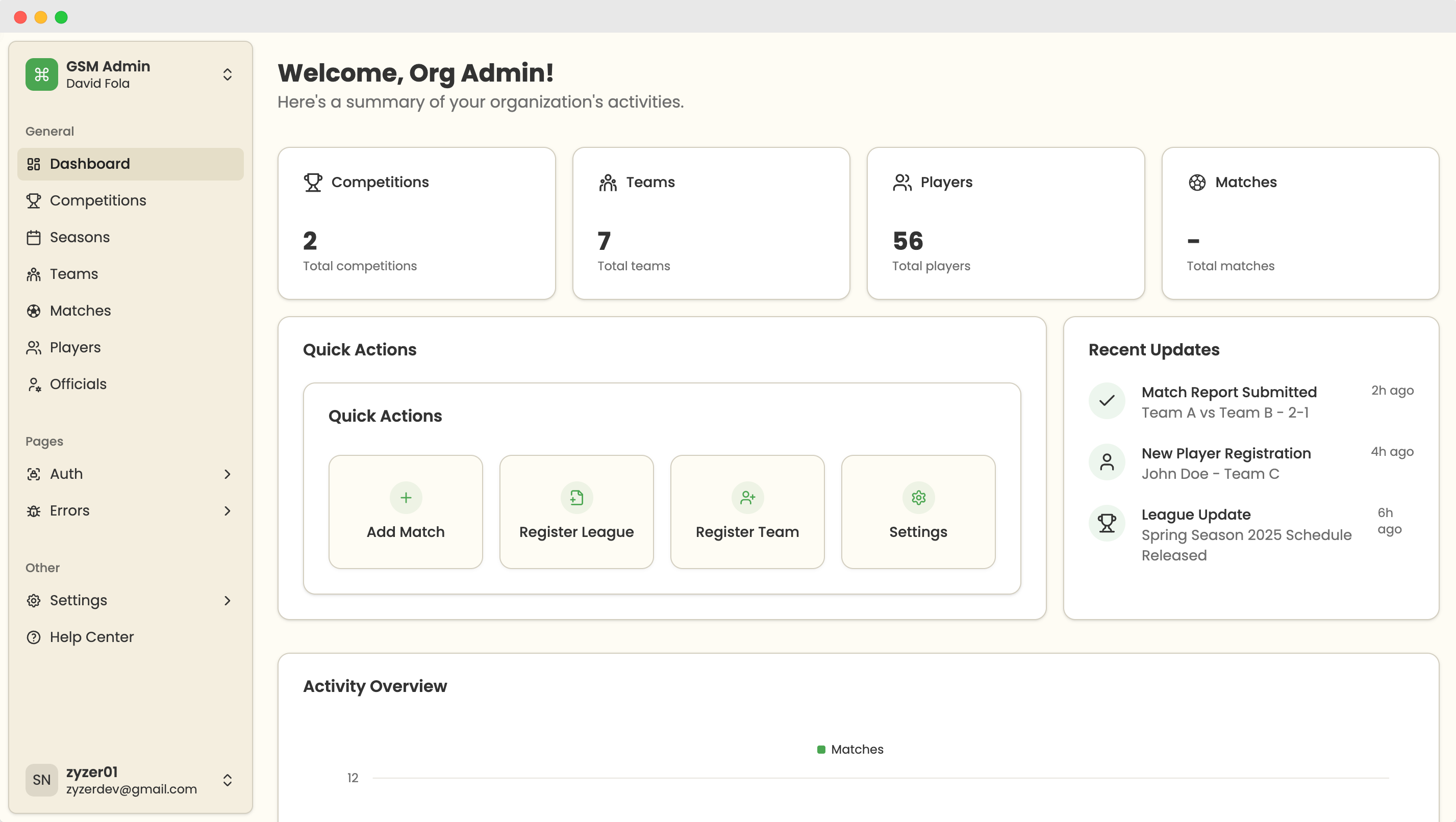This screenshot has width=1456, height=822.
Task: Go to Competitions in the sidebar
Action: pos(98,200)
